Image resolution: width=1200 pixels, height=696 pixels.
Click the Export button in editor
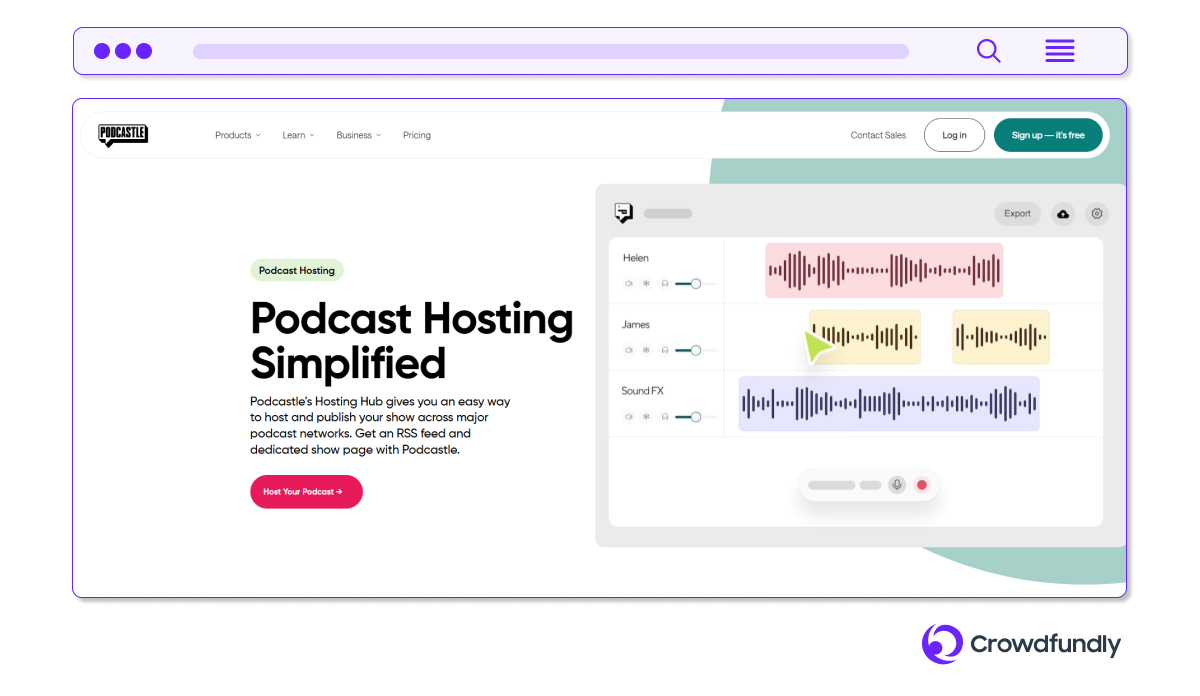1017,214
